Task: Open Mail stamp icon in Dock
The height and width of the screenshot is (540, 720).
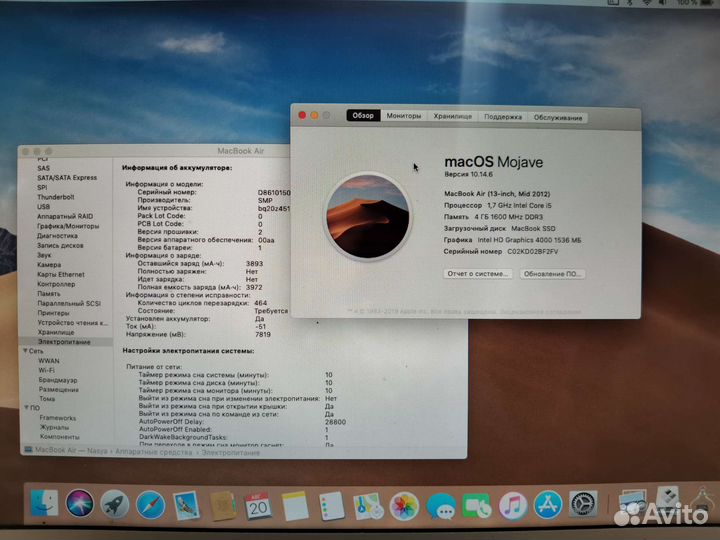Action: coord(186,506)
